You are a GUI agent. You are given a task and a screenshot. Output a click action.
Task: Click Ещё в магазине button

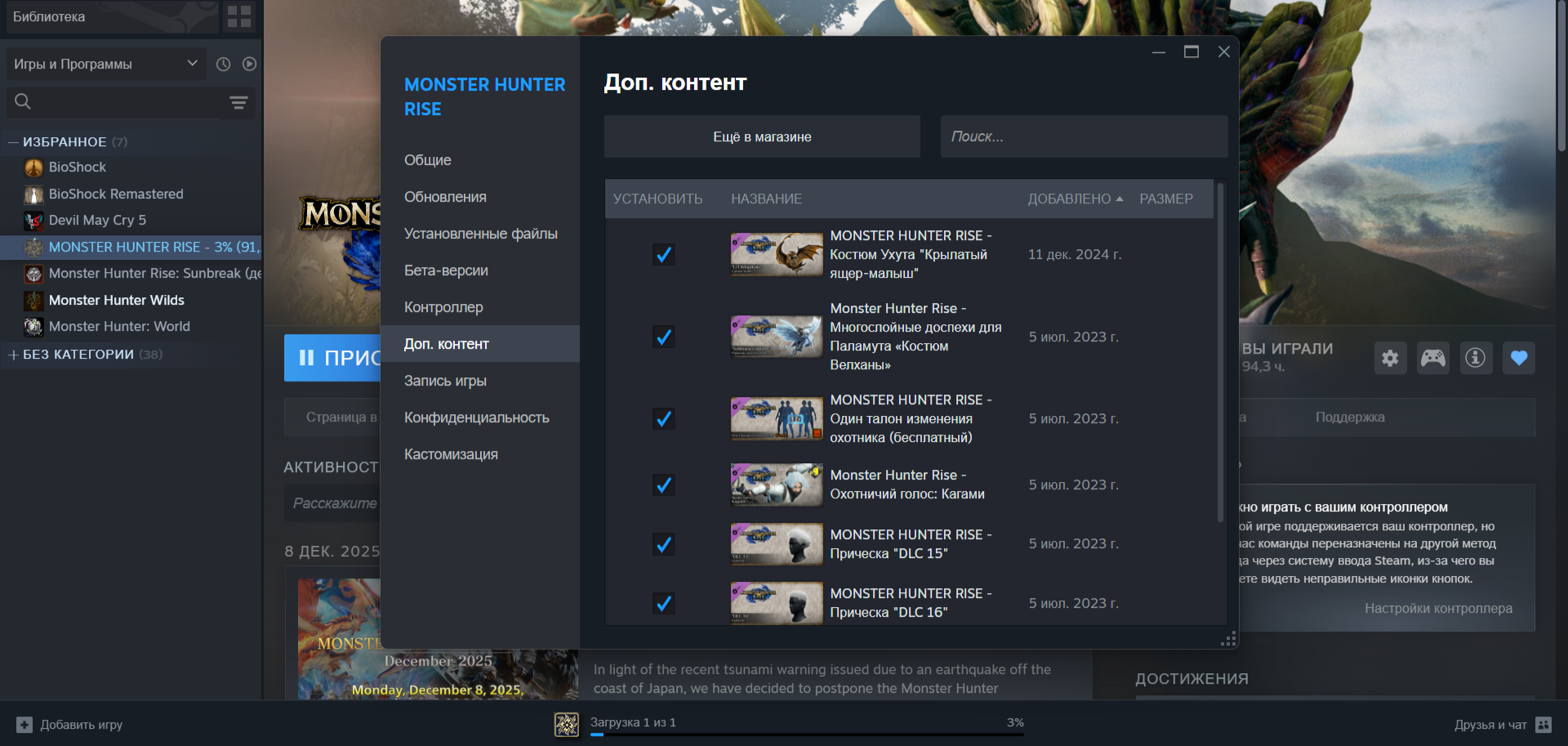[x=762, y=136]
